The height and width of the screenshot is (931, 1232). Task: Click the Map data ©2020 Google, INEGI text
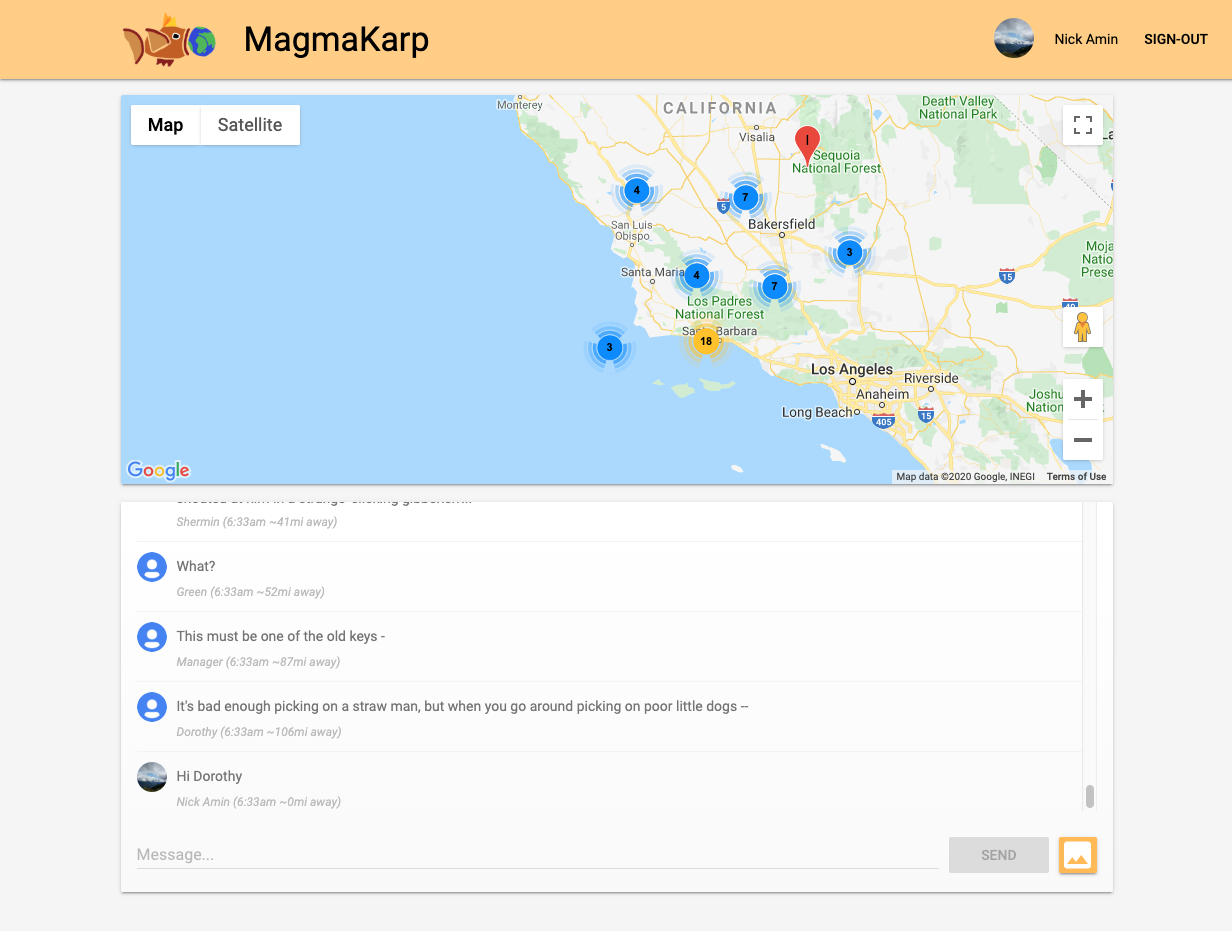966,477
